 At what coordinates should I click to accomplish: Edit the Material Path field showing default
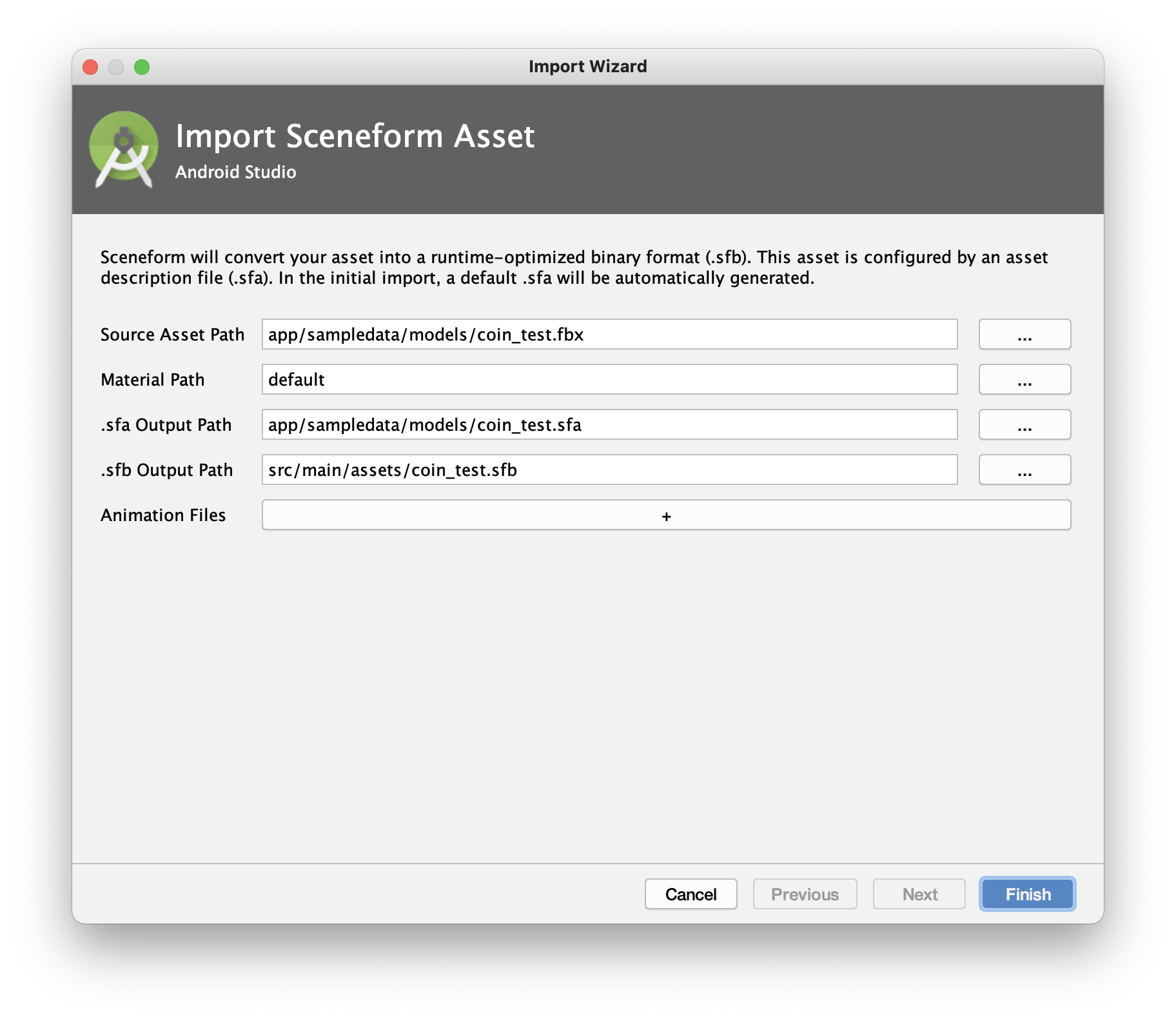[x=609, y=379]
